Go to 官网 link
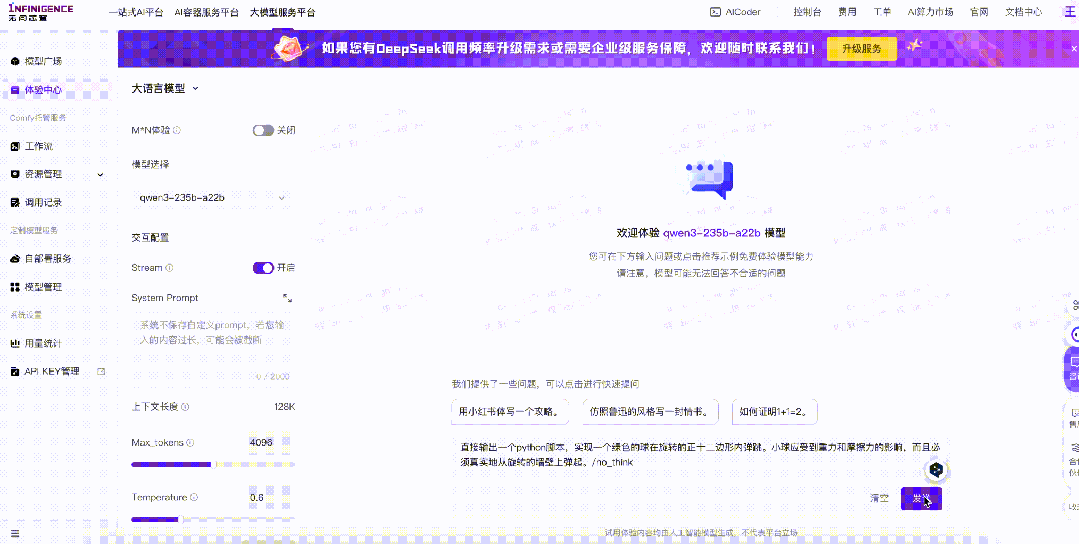The image size is (1079, 544). coord(979,12)
